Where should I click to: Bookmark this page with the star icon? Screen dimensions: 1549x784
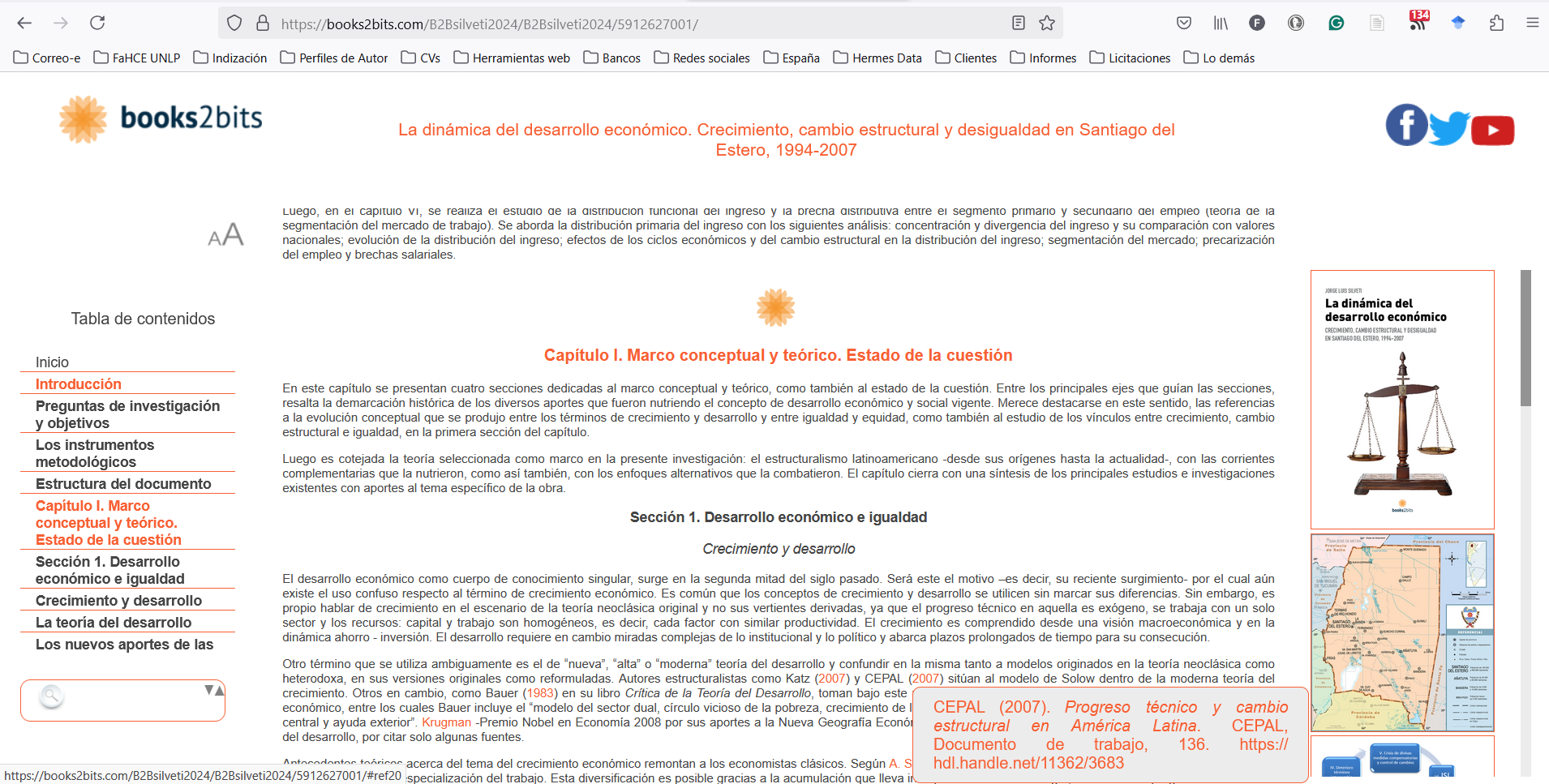1047,24
